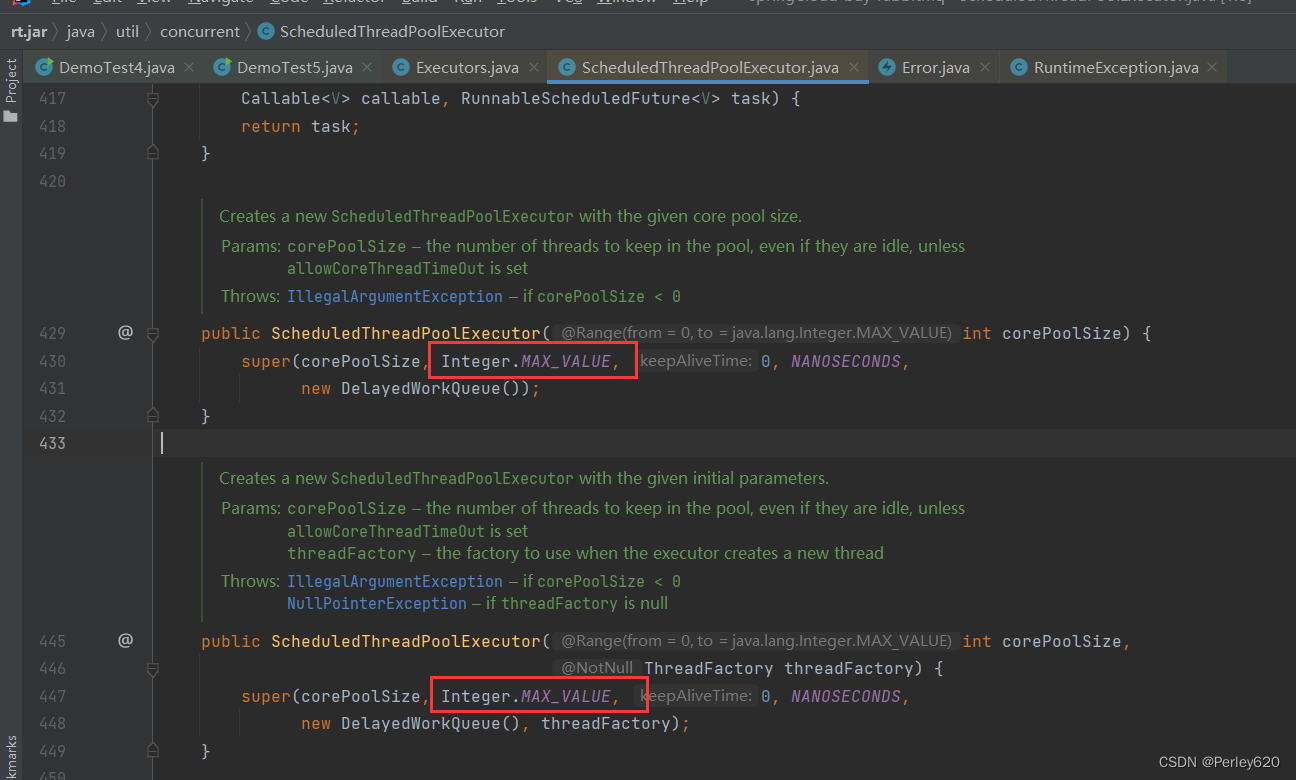
Task: Click DelayedWorkQueue on line 448
Action: 421,723
